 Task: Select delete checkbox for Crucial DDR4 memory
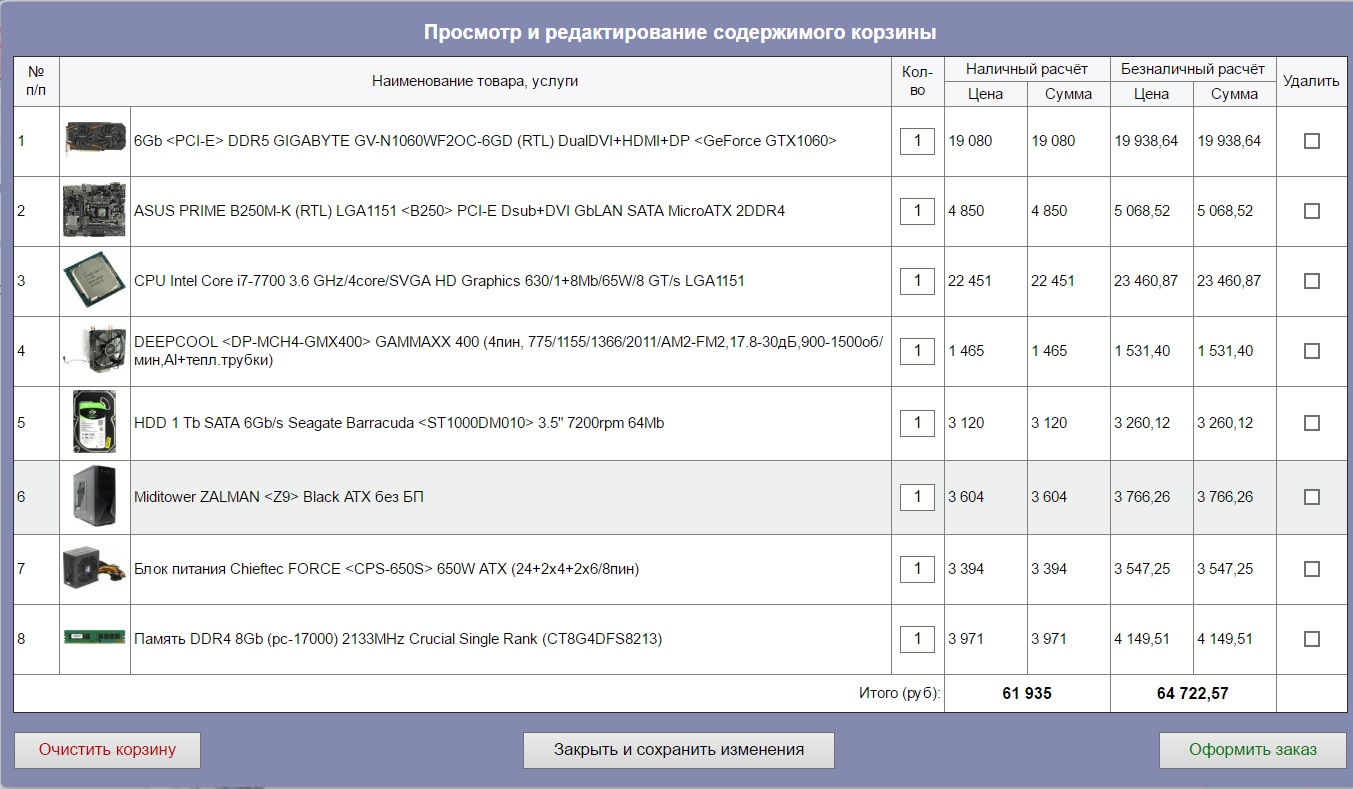coord(1311,639)
